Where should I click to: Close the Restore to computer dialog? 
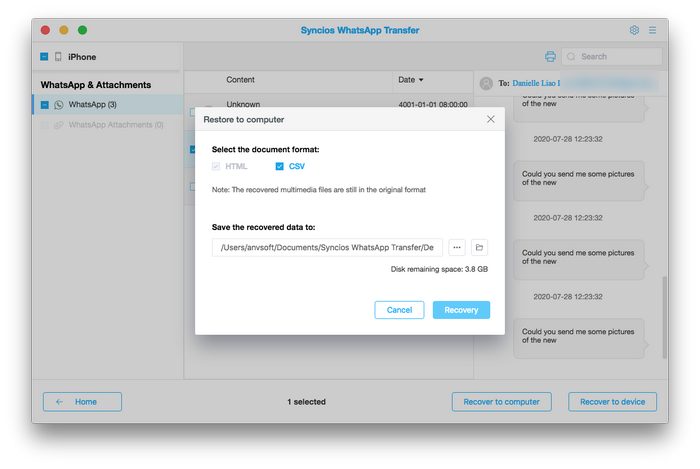(491, 119)
